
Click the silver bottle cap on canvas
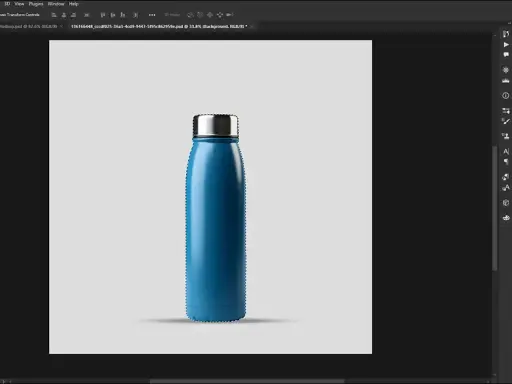pos(215,126)
